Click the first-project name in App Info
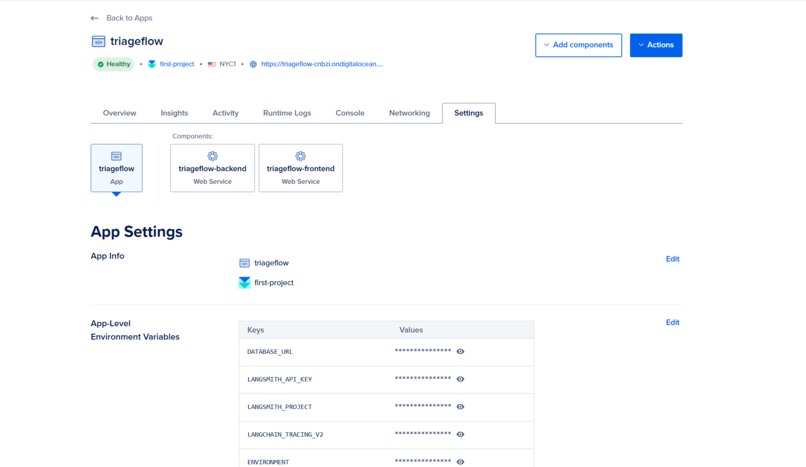The height and width of the screenshot is (467, 806). click(x=274, y=283)
